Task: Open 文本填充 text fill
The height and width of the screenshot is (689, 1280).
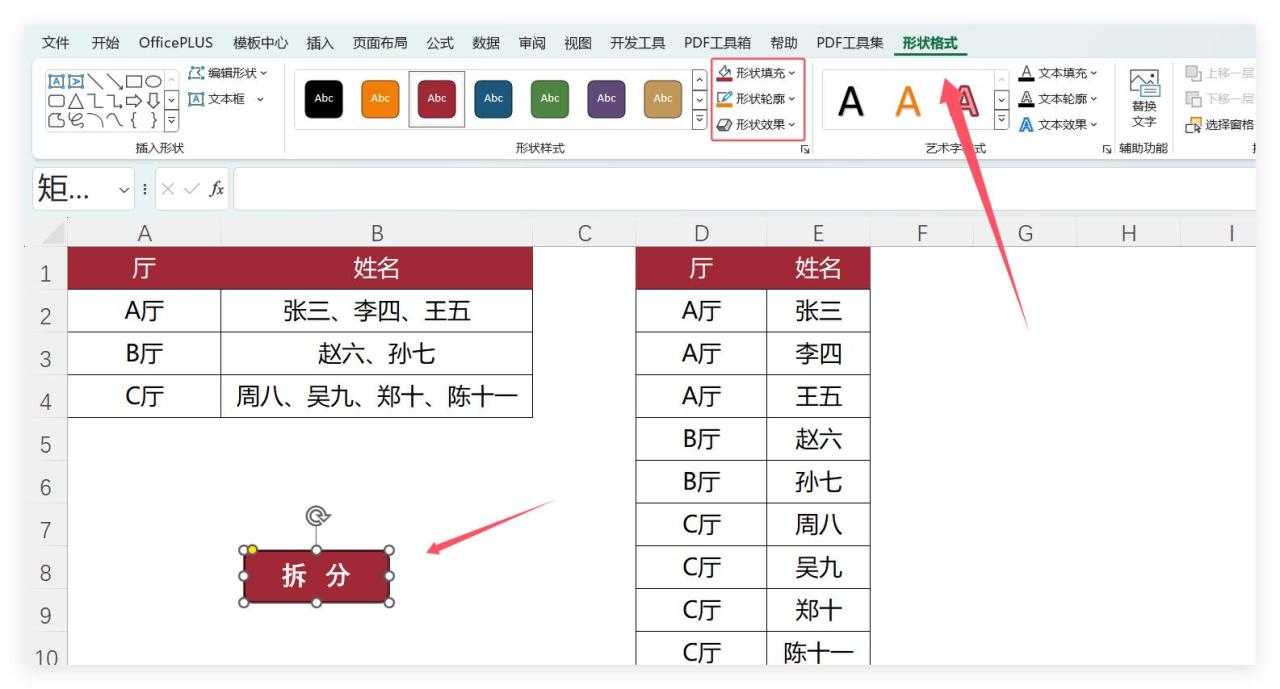Action: [1058, 73]
